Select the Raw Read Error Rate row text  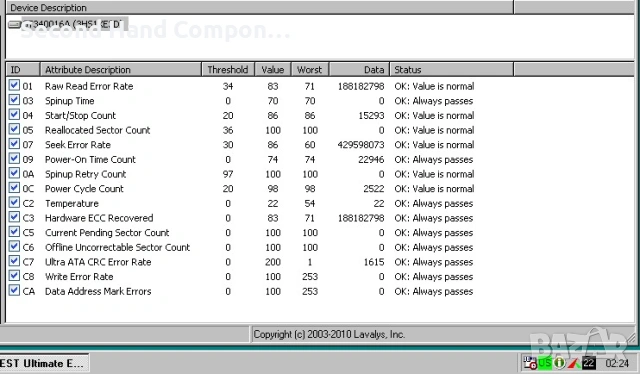pyautogui.click(x=89, y=87)
